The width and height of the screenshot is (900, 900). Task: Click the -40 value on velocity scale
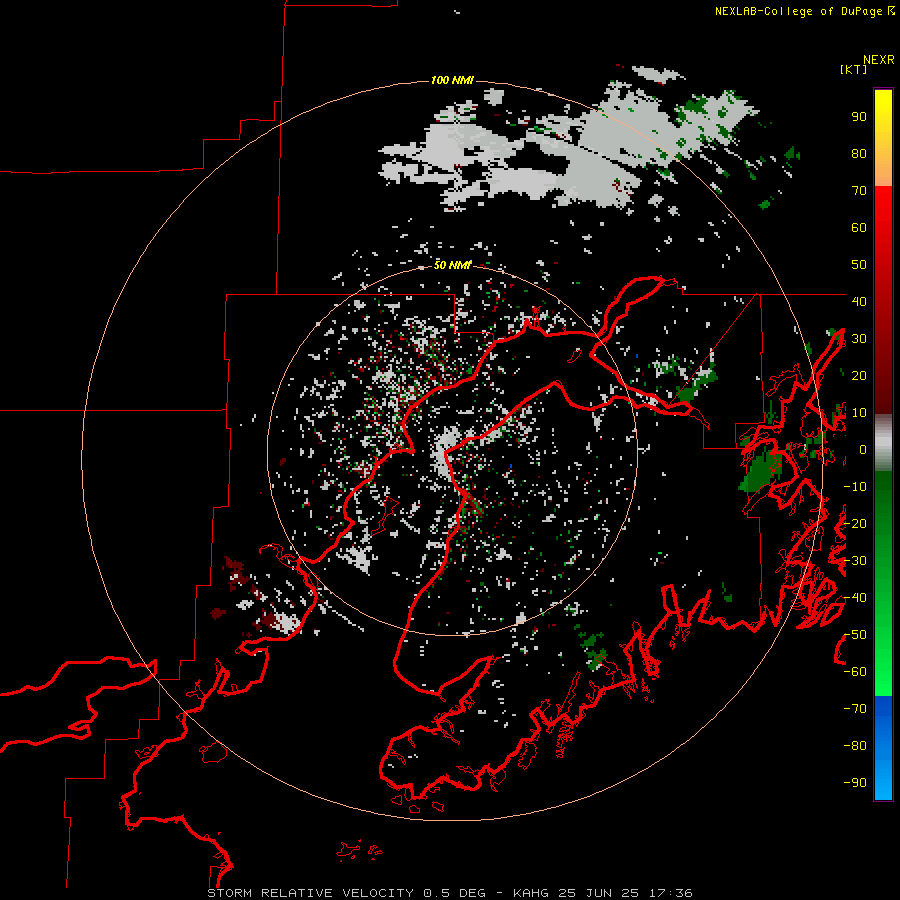tap(855, 598)
